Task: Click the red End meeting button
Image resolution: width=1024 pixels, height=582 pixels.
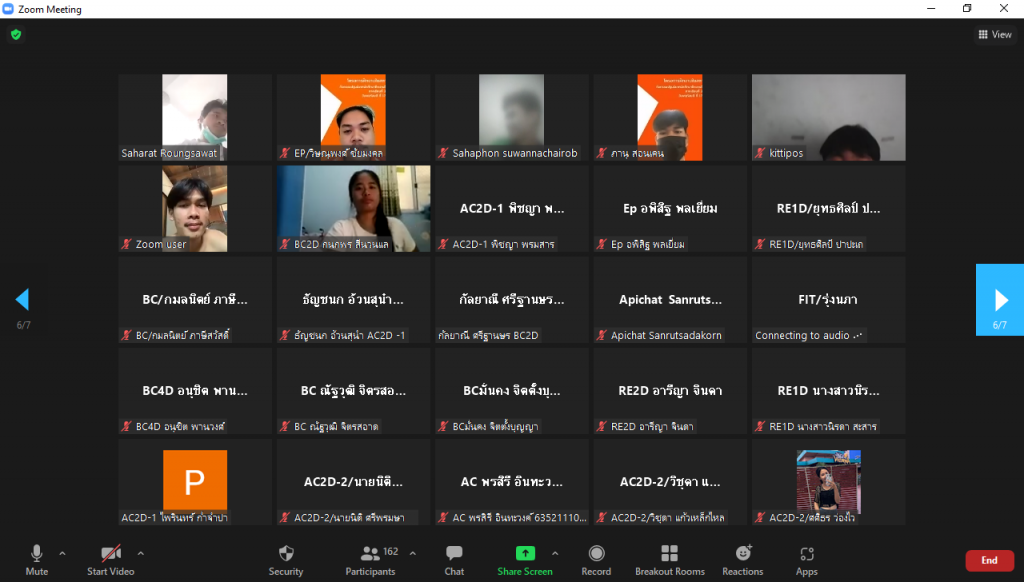Action: click(989, 561)
